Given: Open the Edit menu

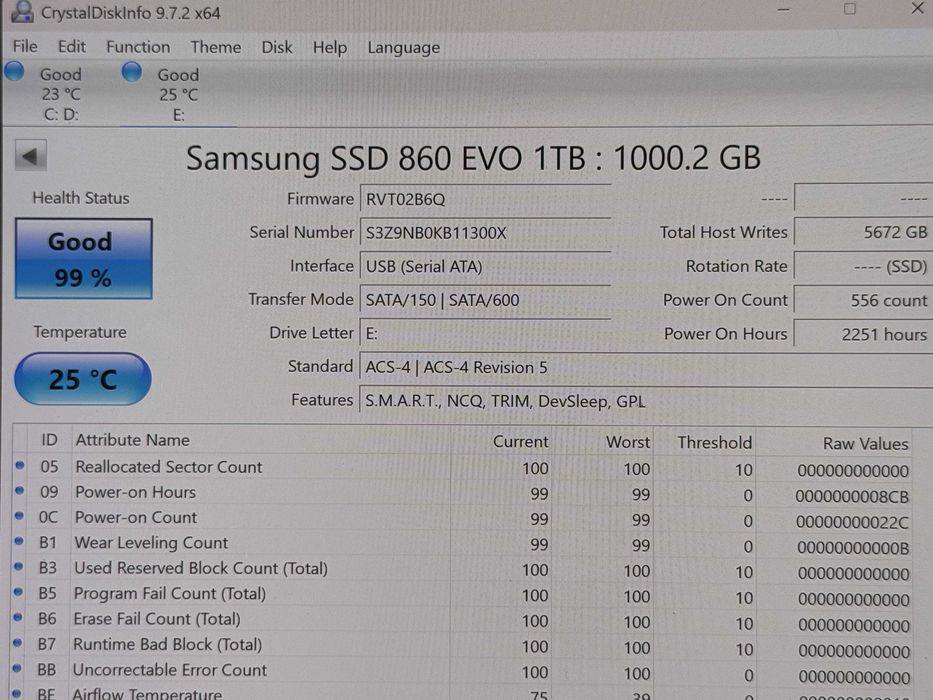Looking at the screenshot, I should pyautogui.click(x=71, y=46).
